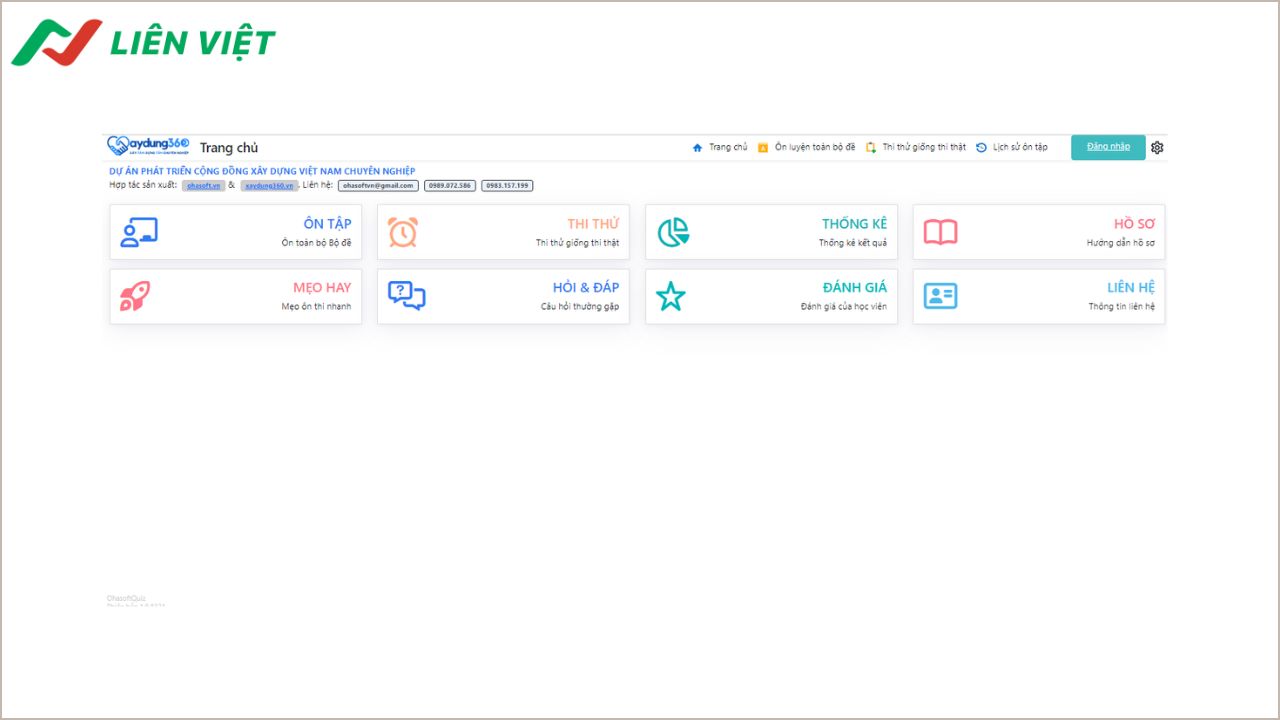Click the subtitle Mẹo ôn thi nhanh
This screenshot has height=720, width=1280.
click(x=316, y=307)
